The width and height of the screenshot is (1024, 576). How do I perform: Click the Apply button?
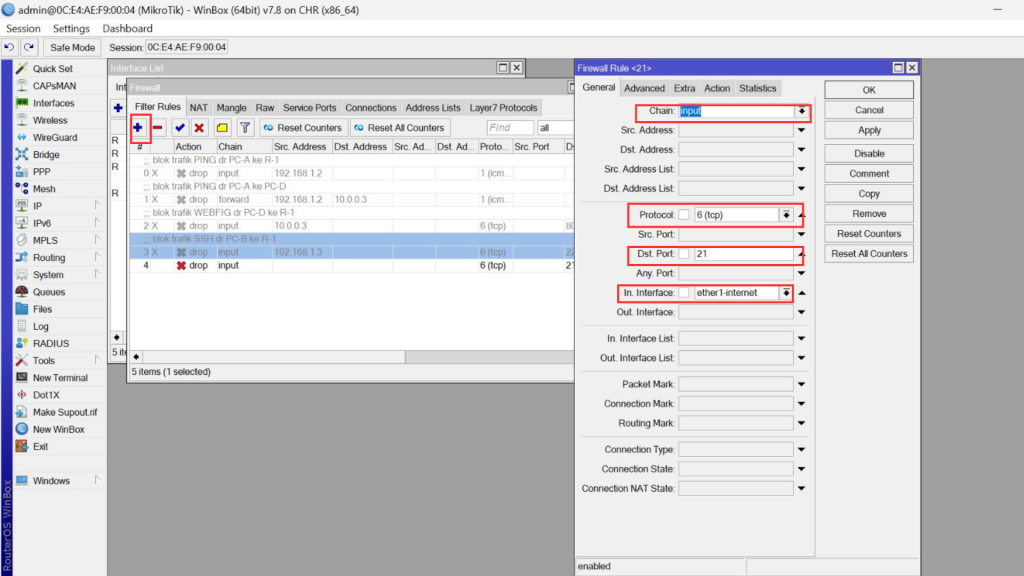click(869, 130)
